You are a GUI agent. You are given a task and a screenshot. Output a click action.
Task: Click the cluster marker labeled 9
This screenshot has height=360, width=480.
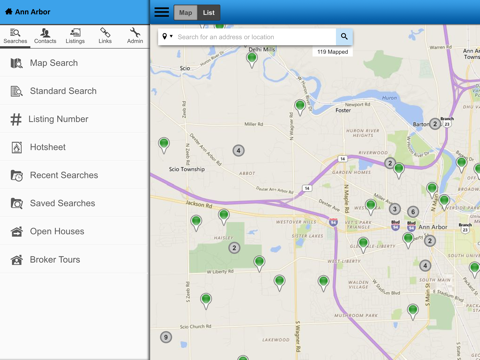click(166, 337)
